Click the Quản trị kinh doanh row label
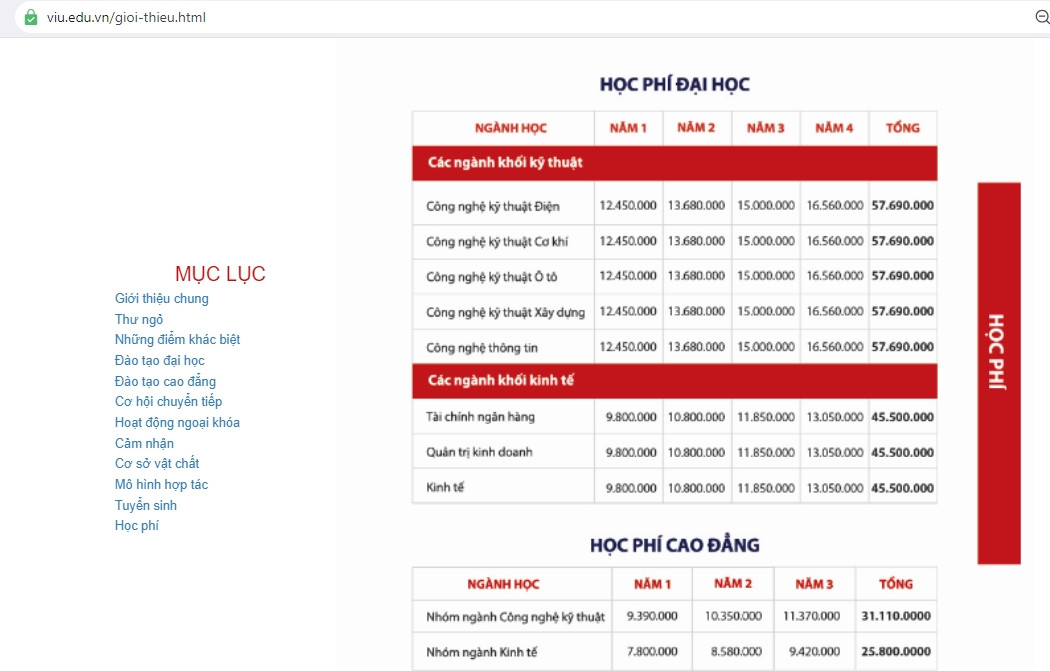 point(479,452)
